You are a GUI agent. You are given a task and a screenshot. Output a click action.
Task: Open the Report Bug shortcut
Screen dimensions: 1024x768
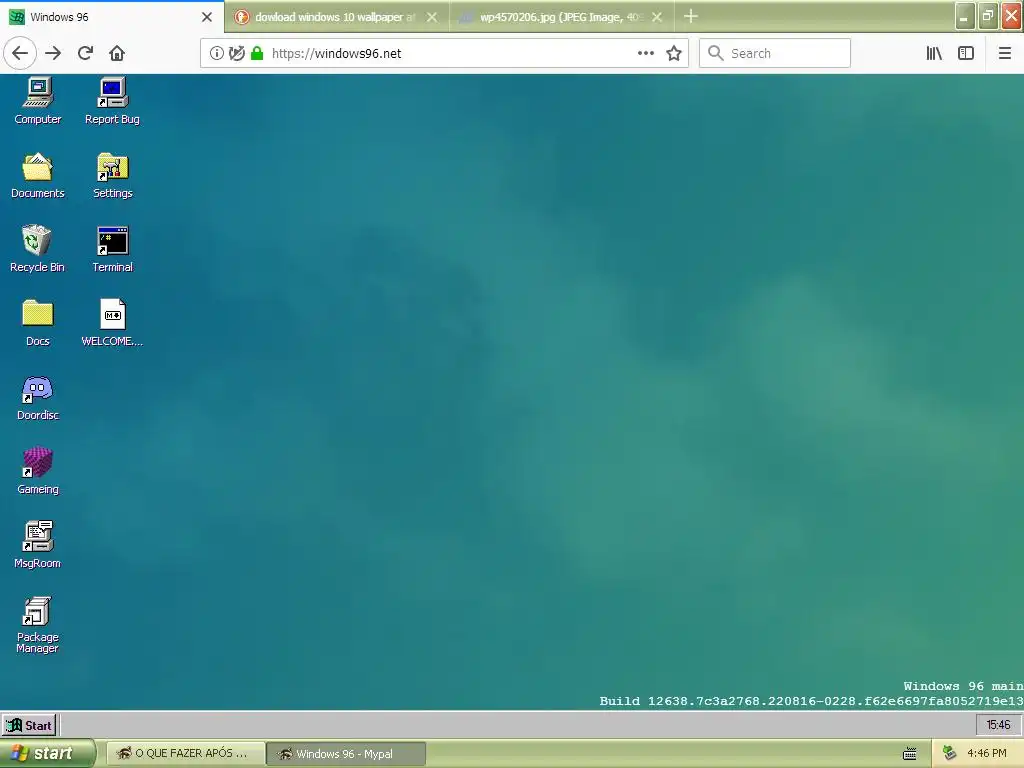pos(112,101)
